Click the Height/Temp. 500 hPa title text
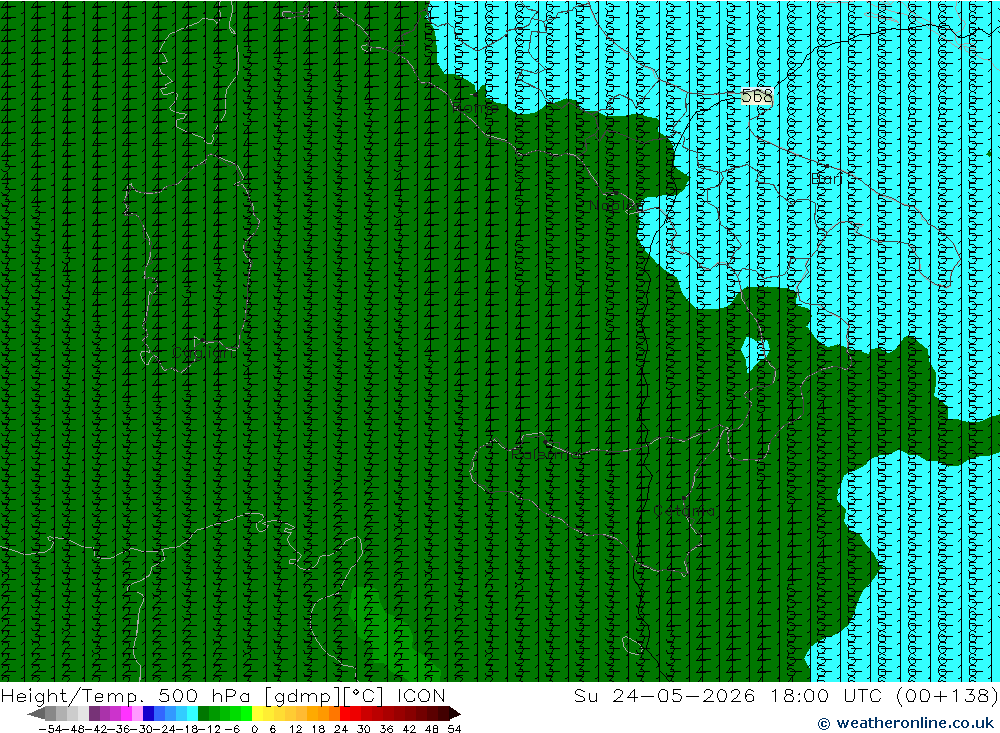 click(126, 695)
